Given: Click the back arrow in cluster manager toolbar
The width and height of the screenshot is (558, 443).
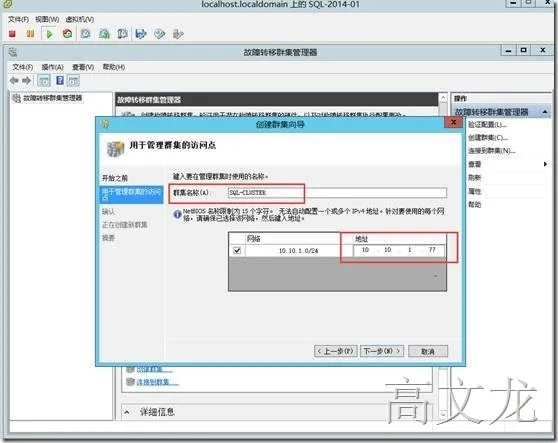Looking at the screenshot, I should (x=14, y=81).
